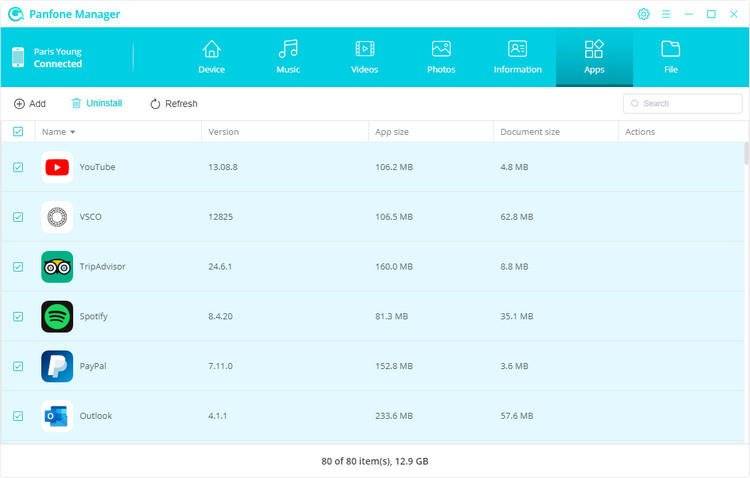This screenshot has height=478, width=750.
Task: Click version 12825 of VSCO
Action: [x=221, y=217]
